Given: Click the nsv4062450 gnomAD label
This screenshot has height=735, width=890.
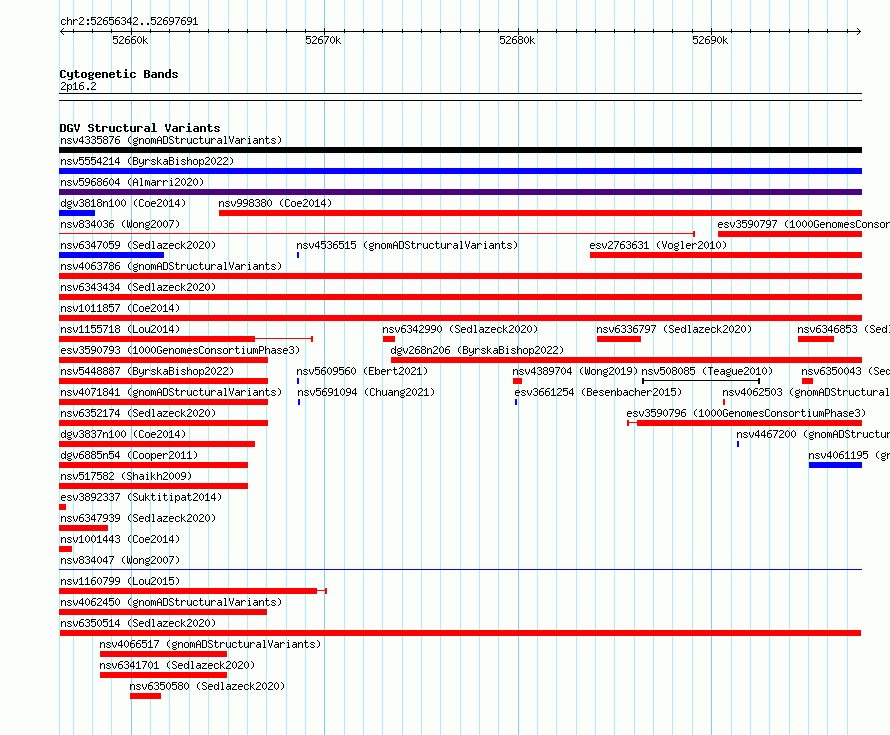Looking at the screenshot, I should coord(171,602).
